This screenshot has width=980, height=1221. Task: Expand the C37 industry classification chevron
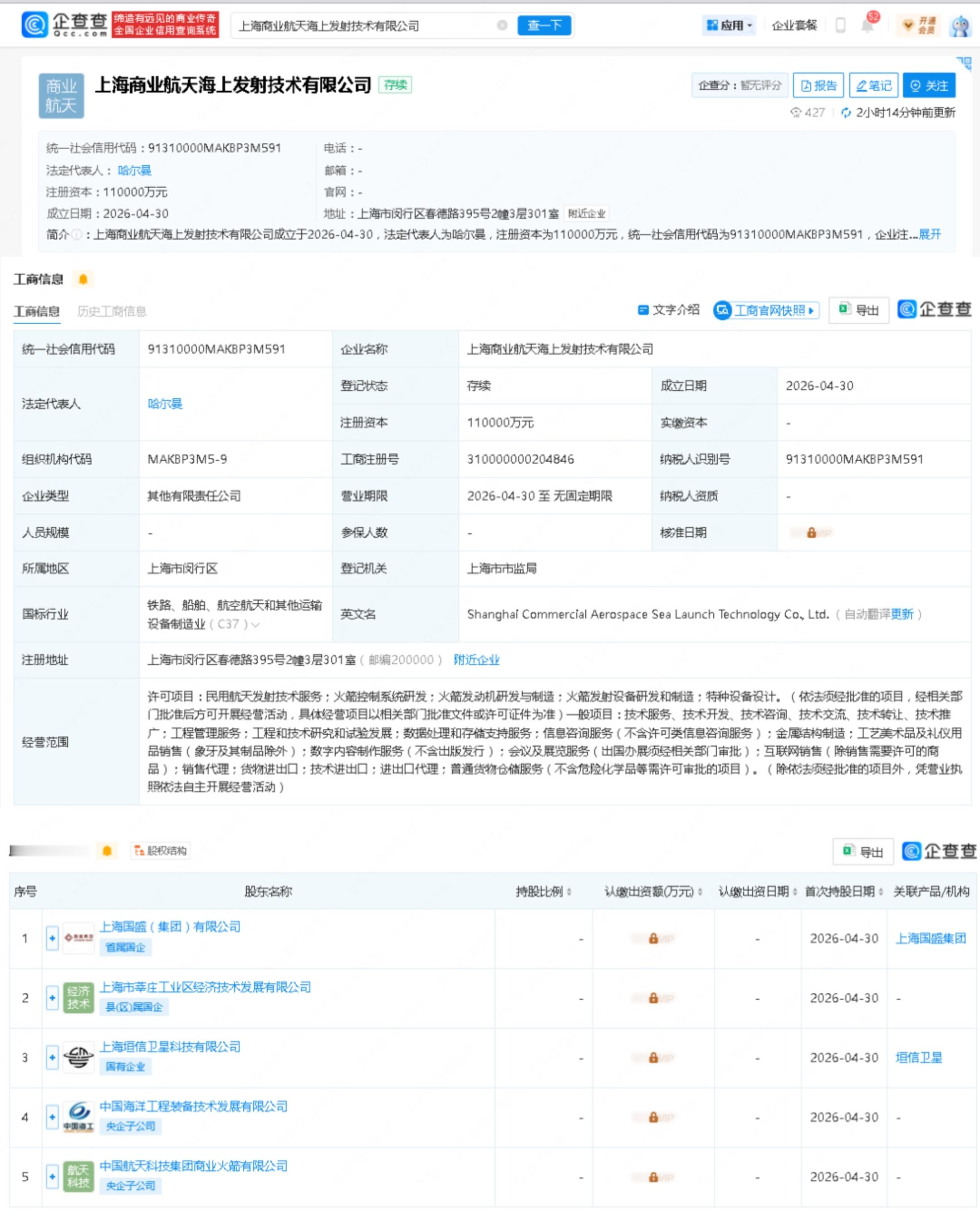pos(255,625)
